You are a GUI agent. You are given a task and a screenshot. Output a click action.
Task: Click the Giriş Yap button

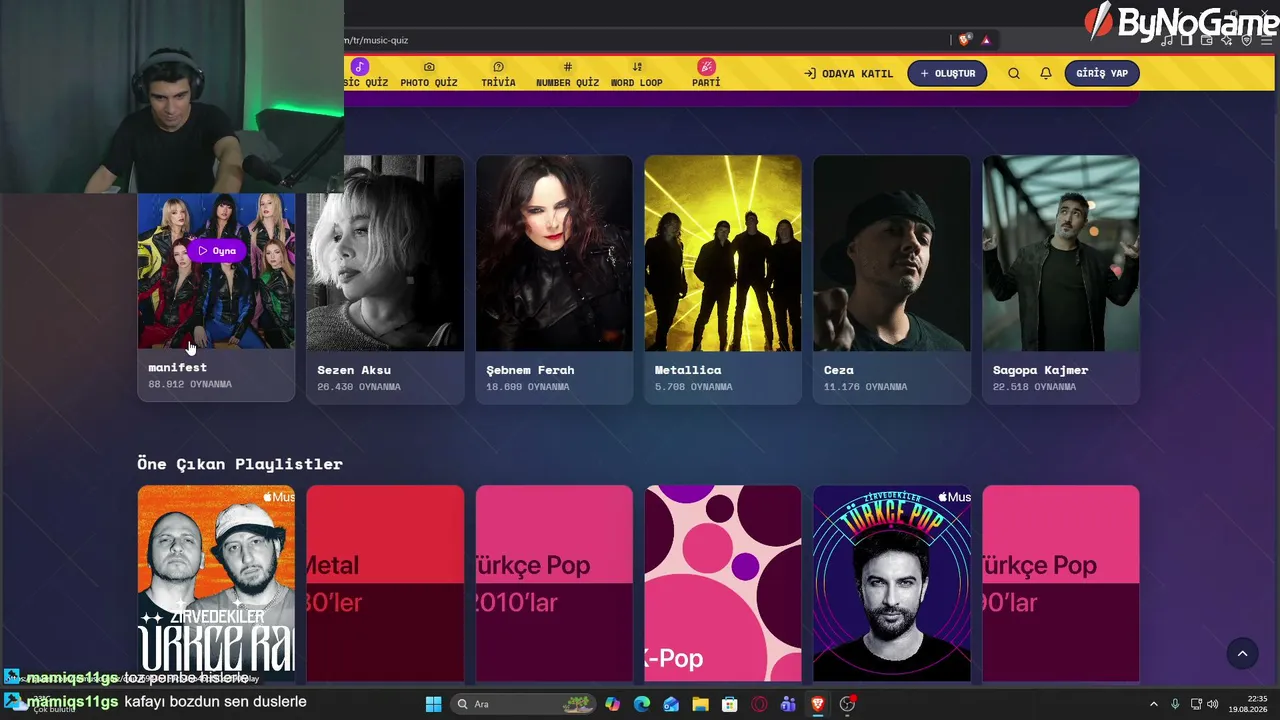tap(1102, 73)
